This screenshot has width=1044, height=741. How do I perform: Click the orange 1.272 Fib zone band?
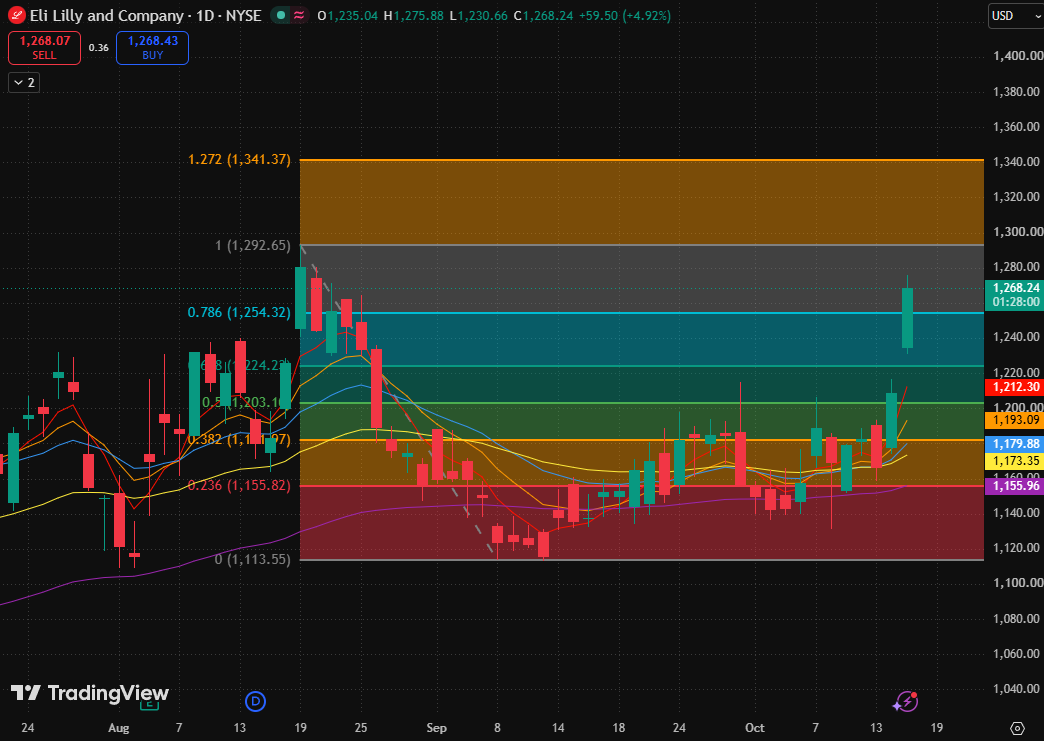[x=642, y=202]
